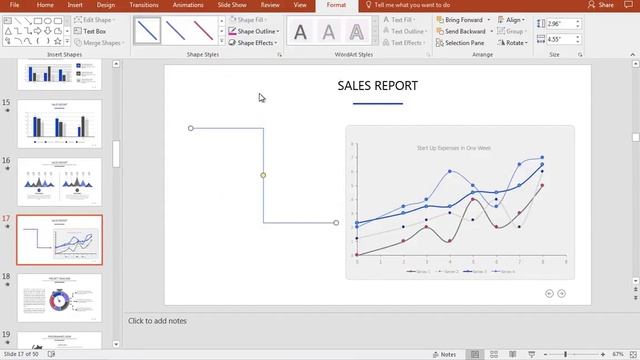Choose the first blue line shape style
The image size is (640, 360).
pyautogui.click(x=147, y=31)
